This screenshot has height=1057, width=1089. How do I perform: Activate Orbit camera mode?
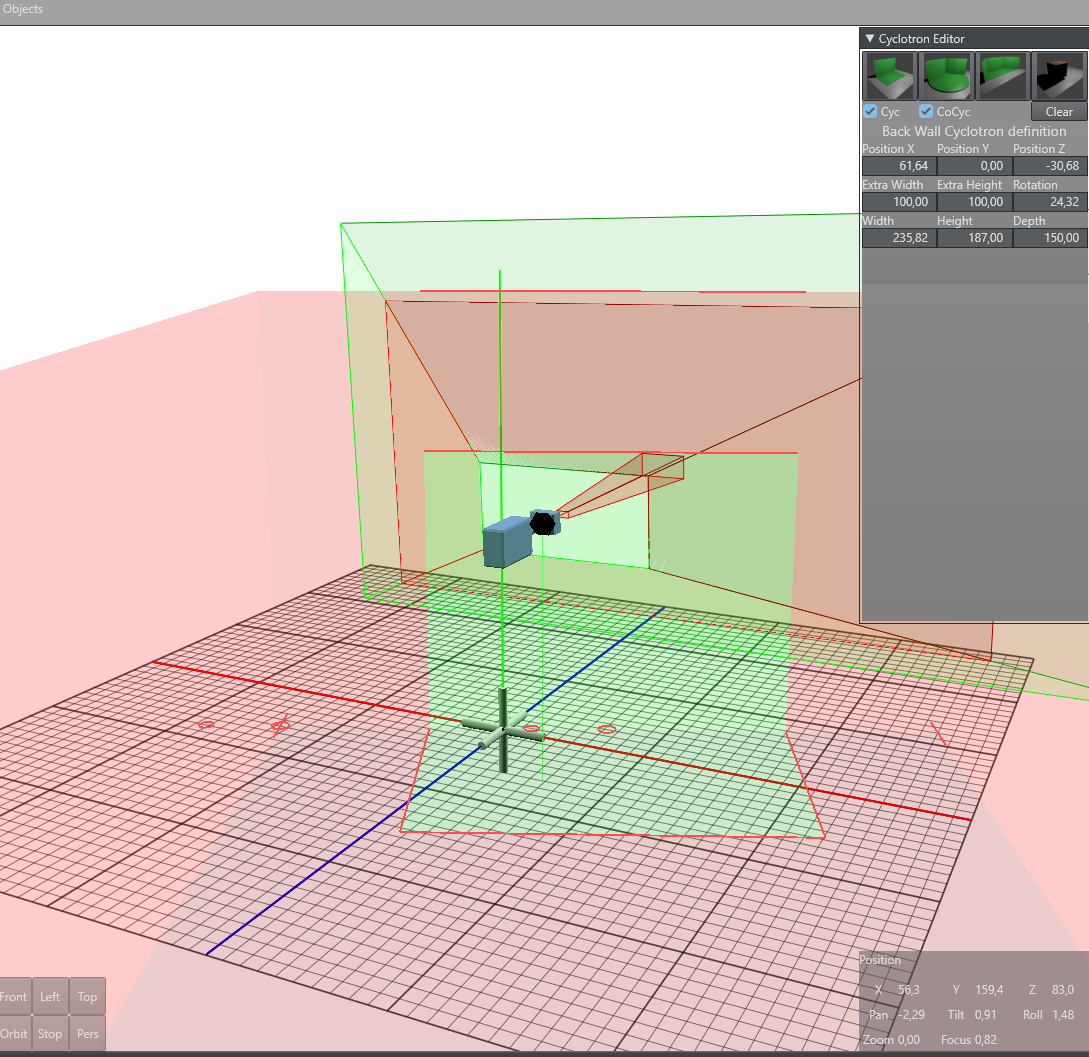point(14,1034)
